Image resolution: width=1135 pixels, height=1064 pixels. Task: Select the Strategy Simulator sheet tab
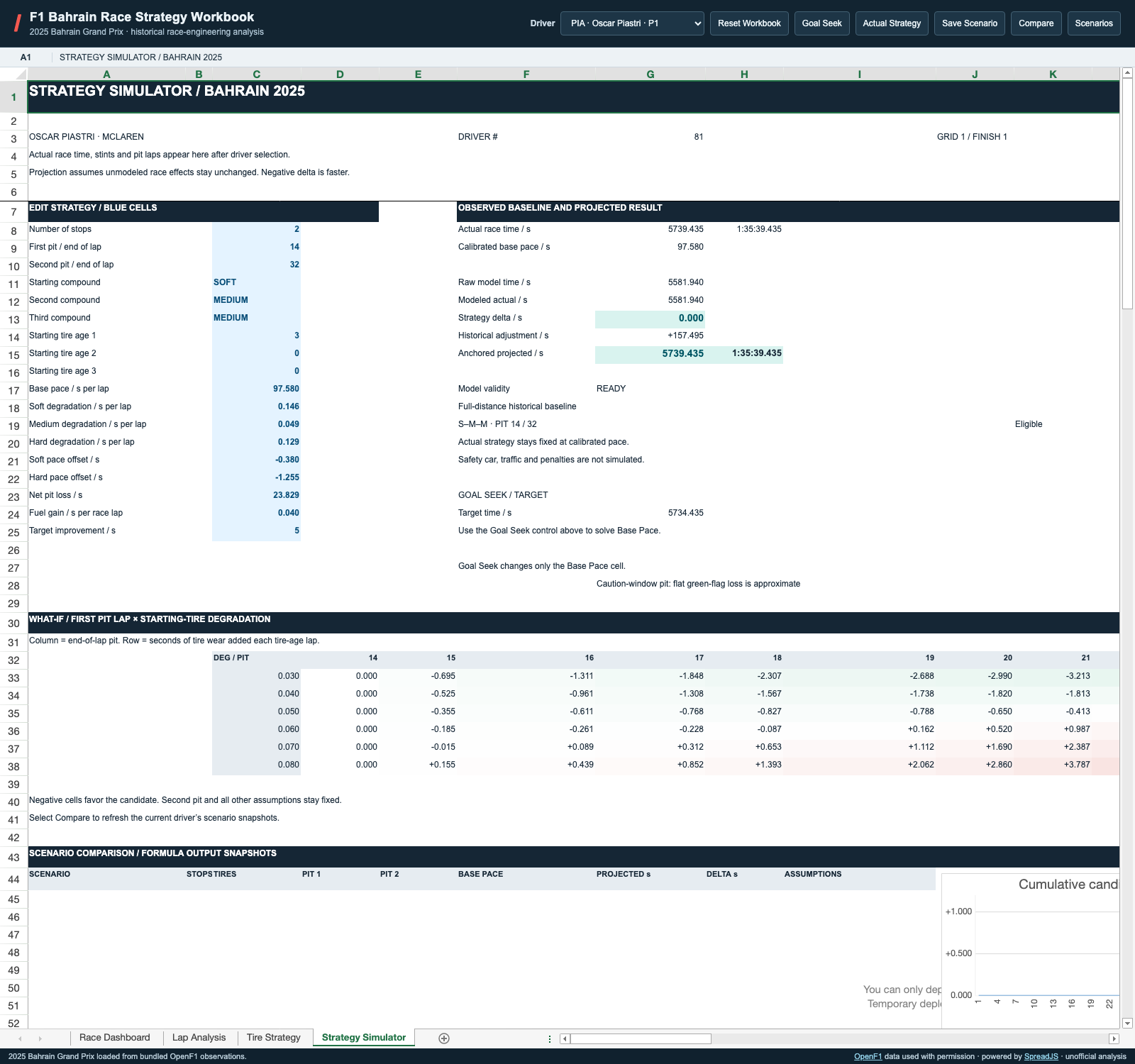[364, 1038]
